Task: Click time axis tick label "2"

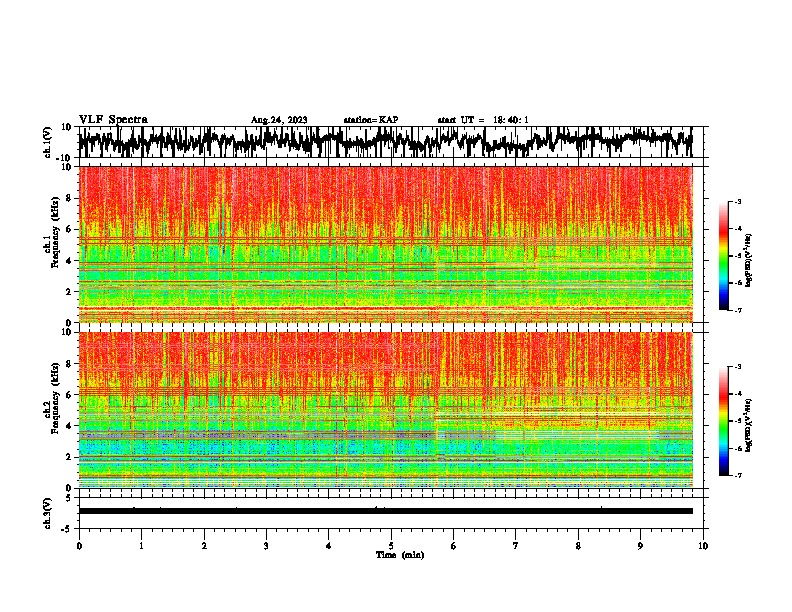Action: pos(204,546)
